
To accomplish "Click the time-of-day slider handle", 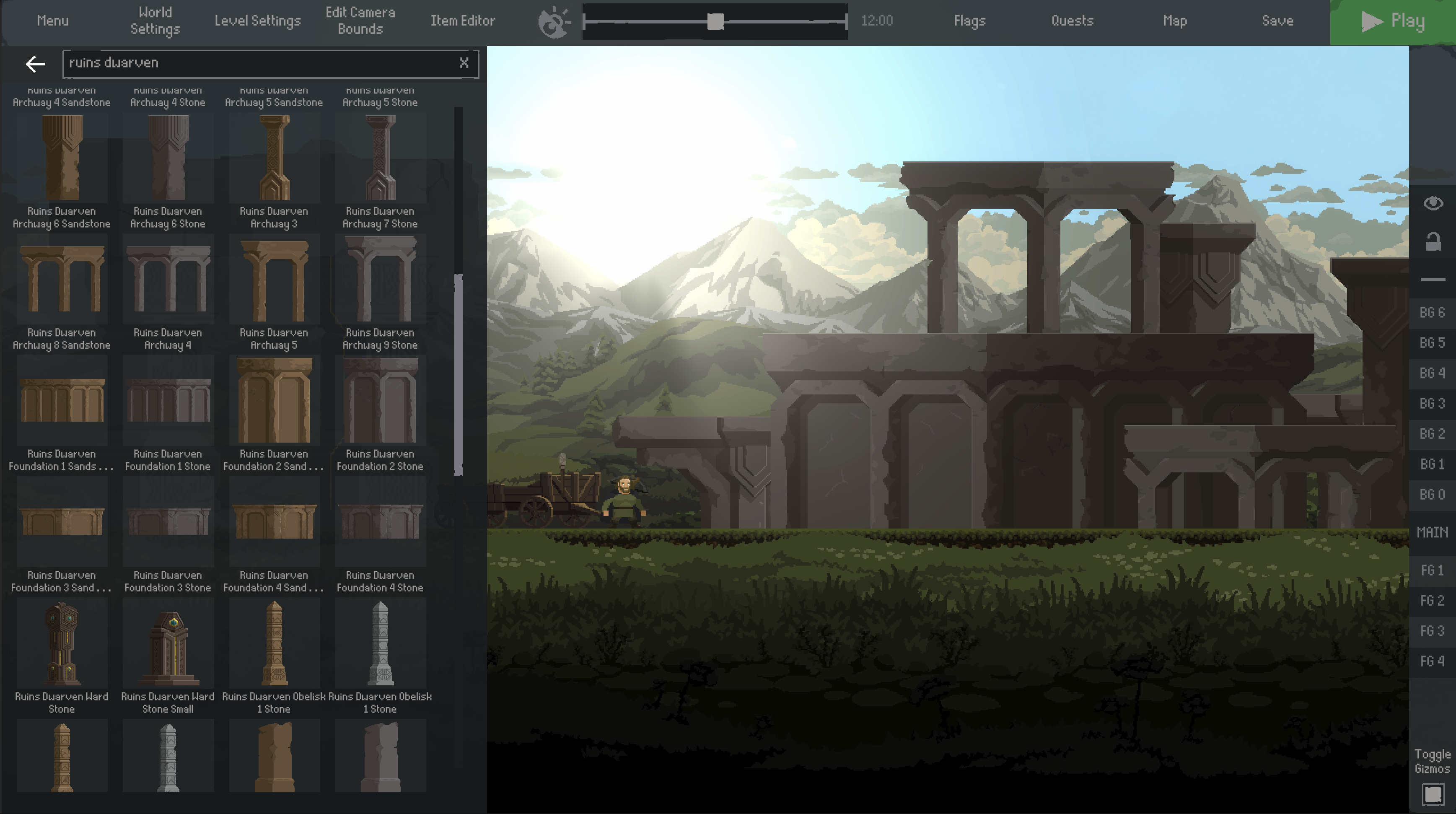I will pyautogui.click(x=715, y=22).
